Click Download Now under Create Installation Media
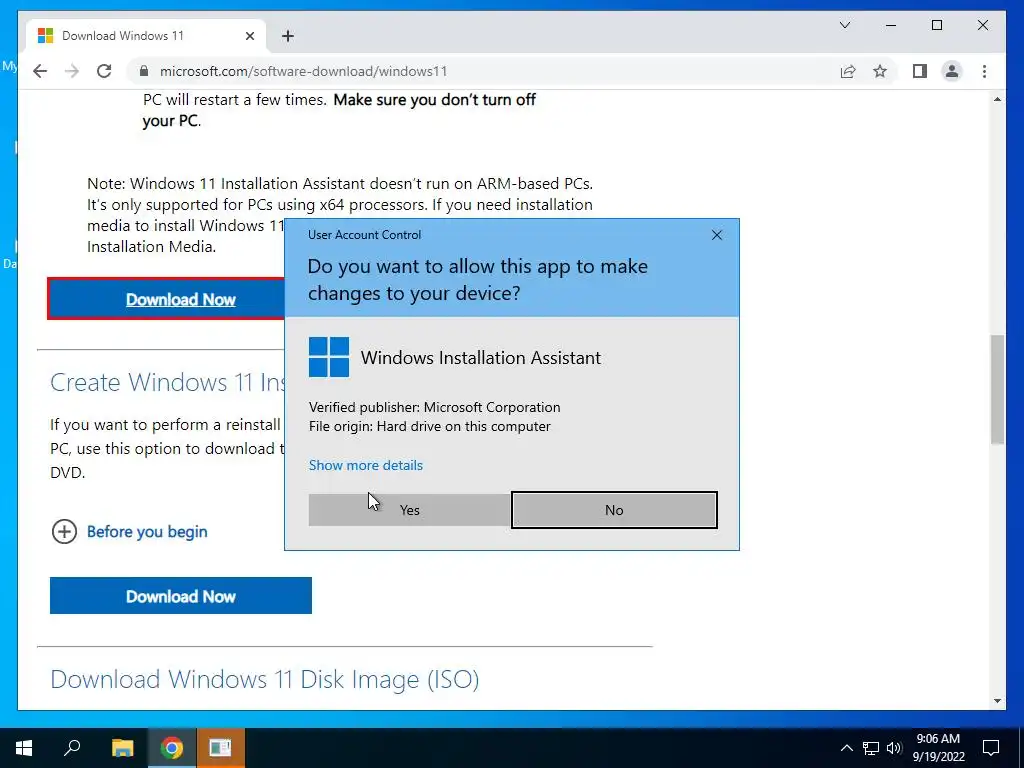The height and width of the screenshot is (768, 1024). [181, 596]
